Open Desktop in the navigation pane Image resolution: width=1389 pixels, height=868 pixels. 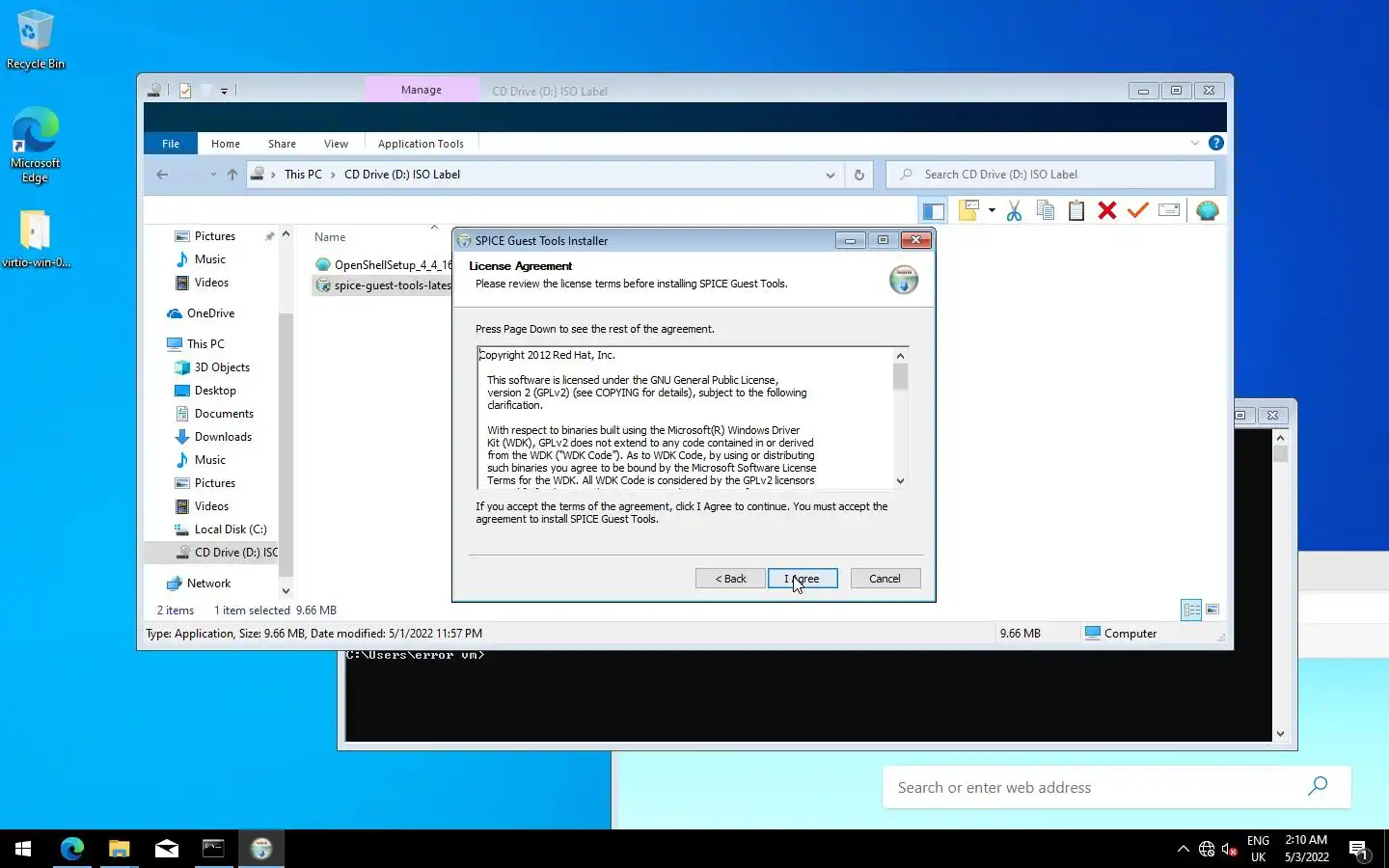click(x=215, y=391)
